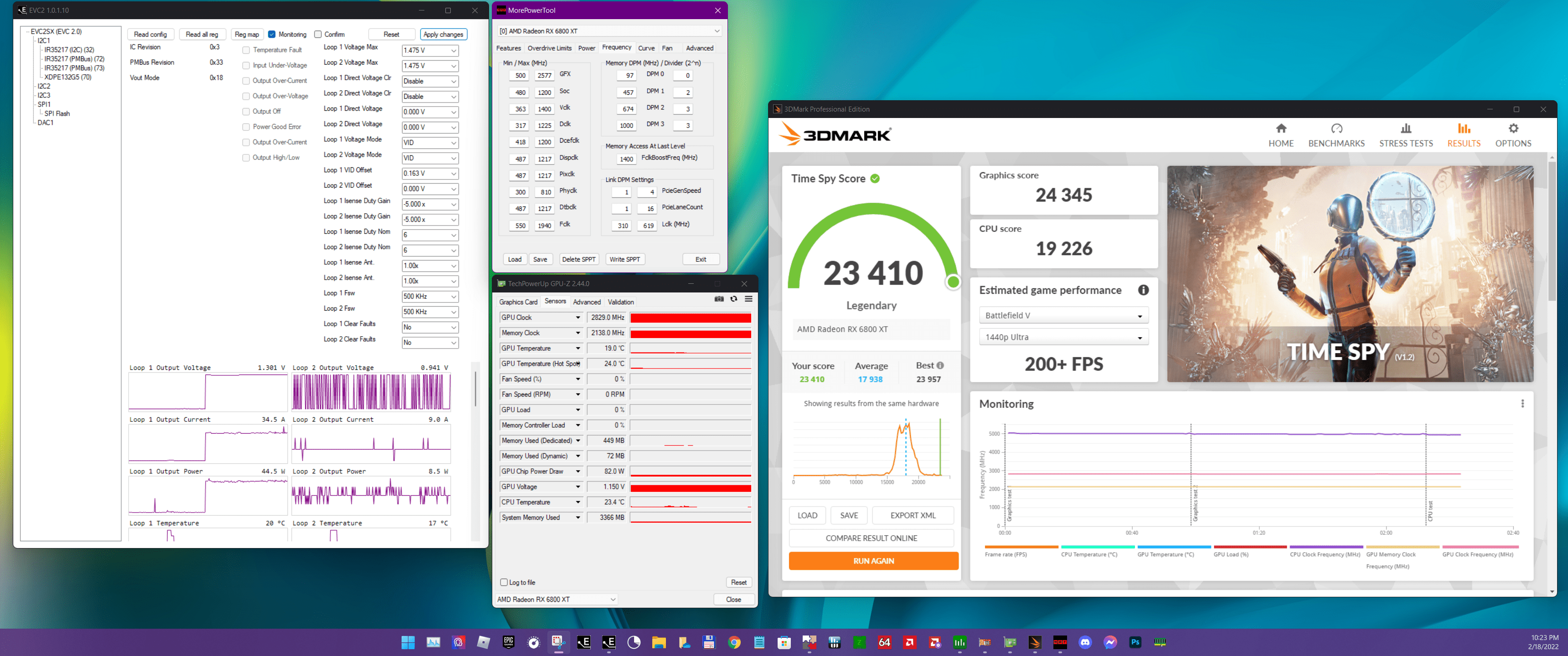
Task: Open Monitoring panel three-dot menu
Action: tap(1522, 404)
